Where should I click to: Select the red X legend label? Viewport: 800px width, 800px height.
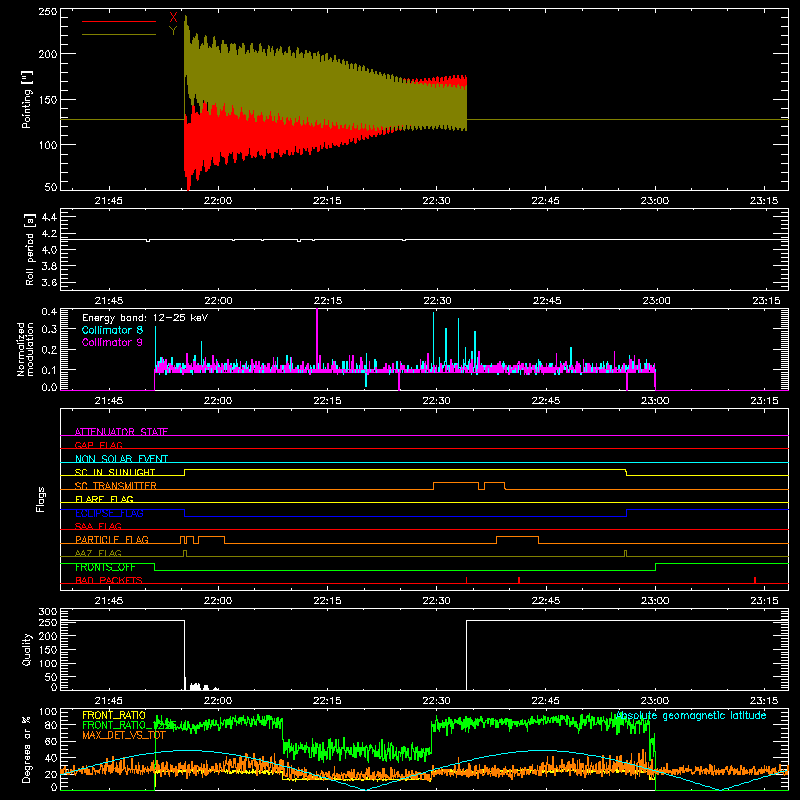173,18
